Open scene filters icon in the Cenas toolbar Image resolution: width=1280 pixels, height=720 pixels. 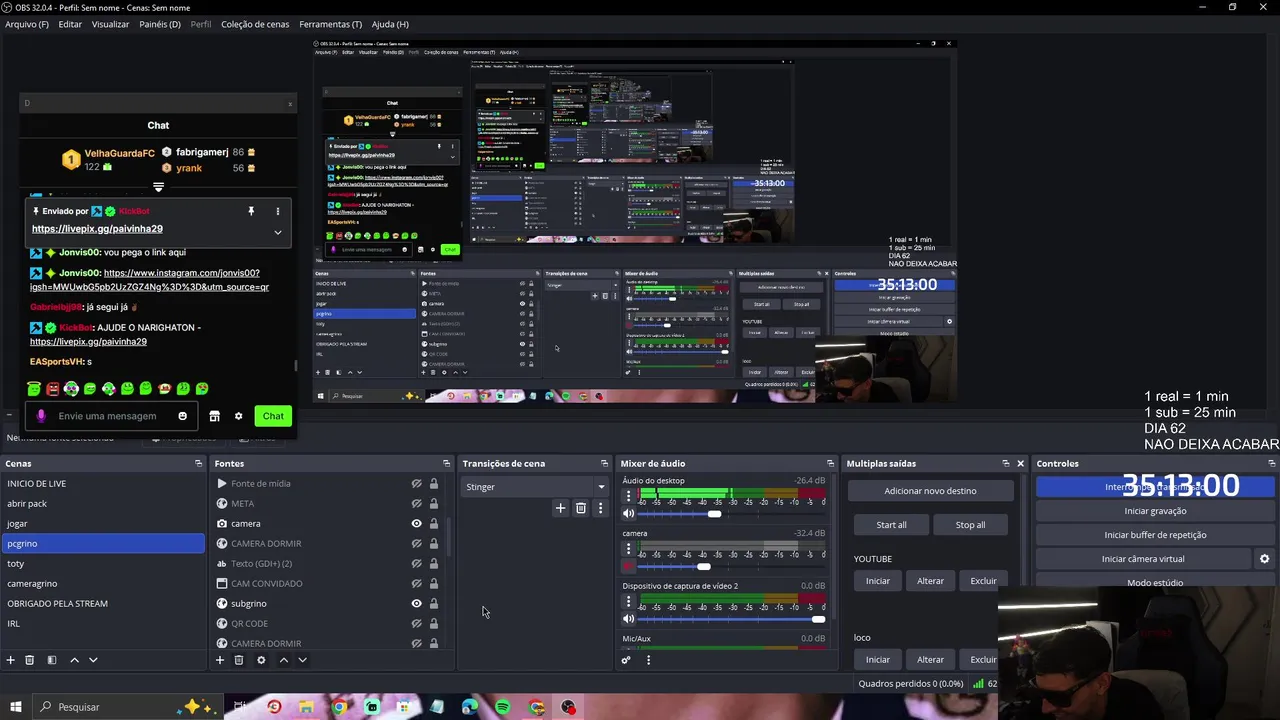(x=52, y=660)
